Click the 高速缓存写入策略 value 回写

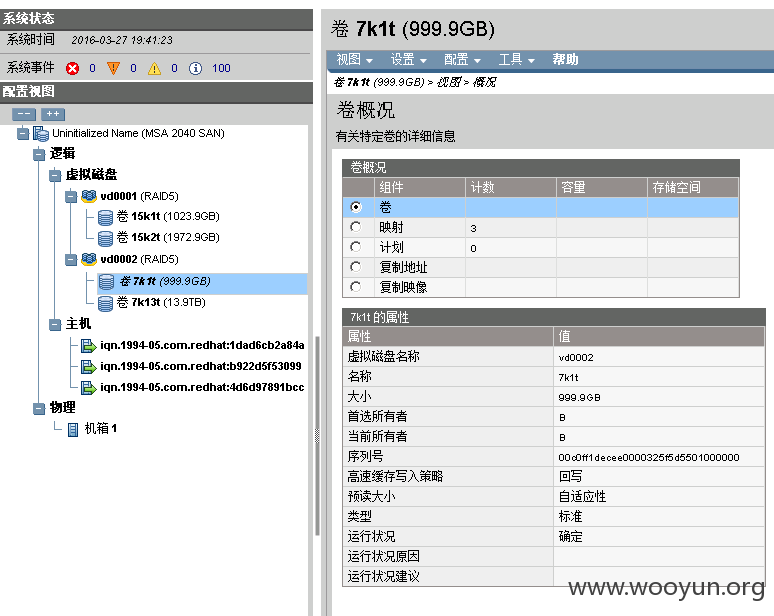coord(570,477)
